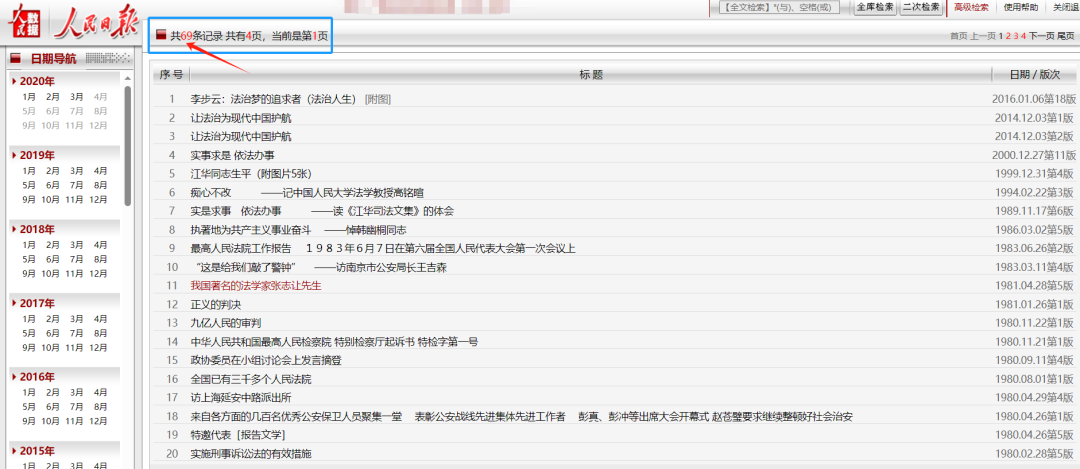
Task: Select 9月 under 2016年
Action: [29, 421]
